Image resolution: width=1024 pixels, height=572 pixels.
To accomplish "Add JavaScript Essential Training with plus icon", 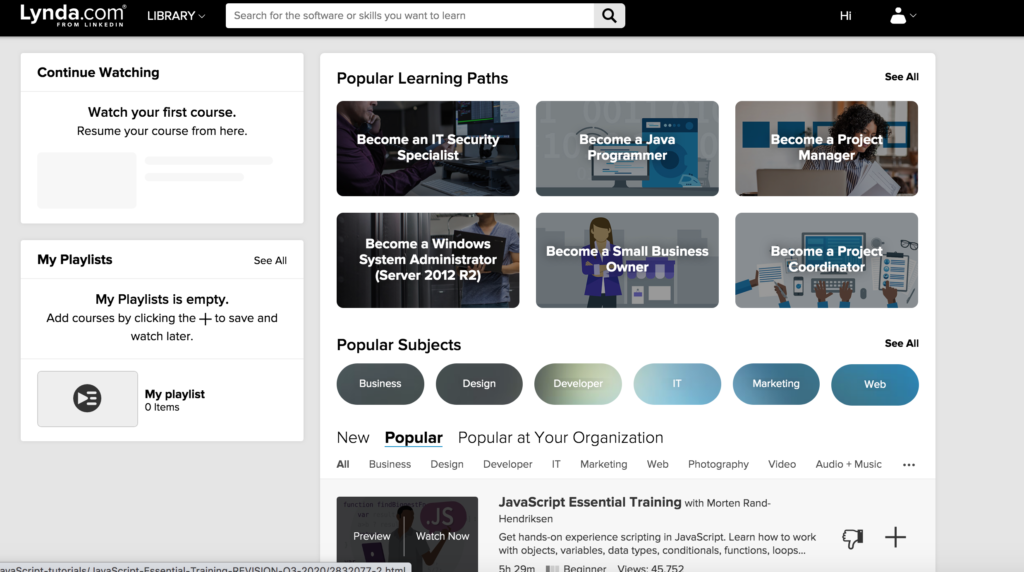I will [895, 538].
